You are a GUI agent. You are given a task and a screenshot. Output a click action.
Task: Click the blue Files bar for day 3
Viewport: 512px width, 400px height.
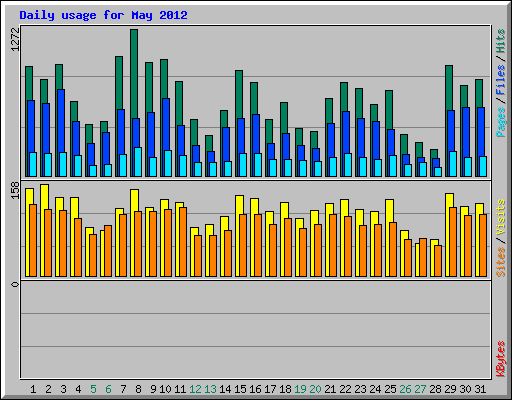pyautogui.click(x=61, y=133)
